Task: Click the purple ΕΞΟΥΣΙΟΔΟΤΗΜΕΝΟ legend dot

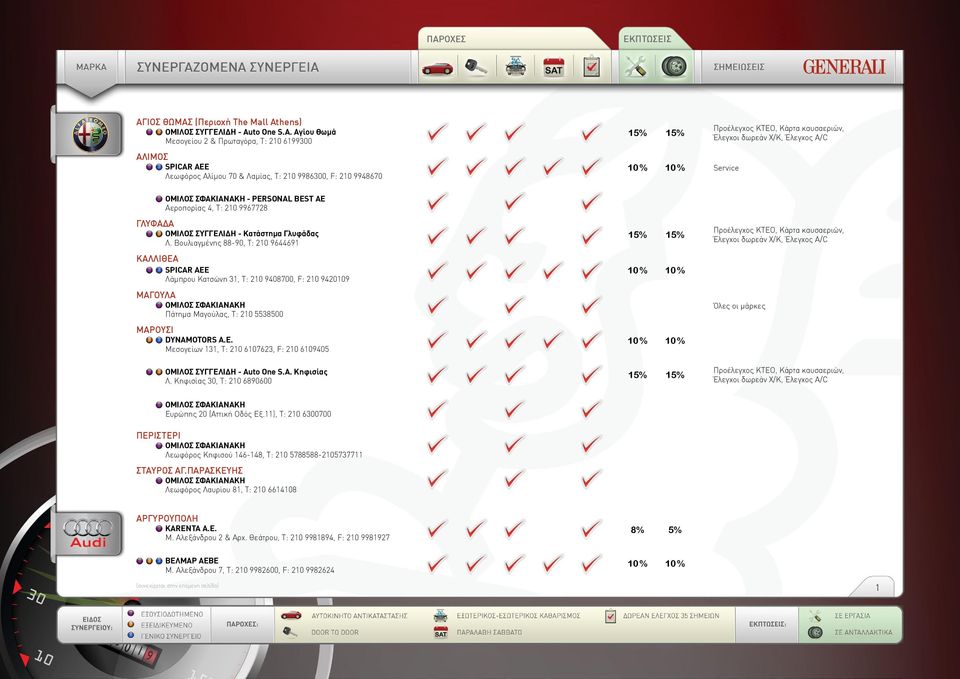Action: tap(130, 613)
